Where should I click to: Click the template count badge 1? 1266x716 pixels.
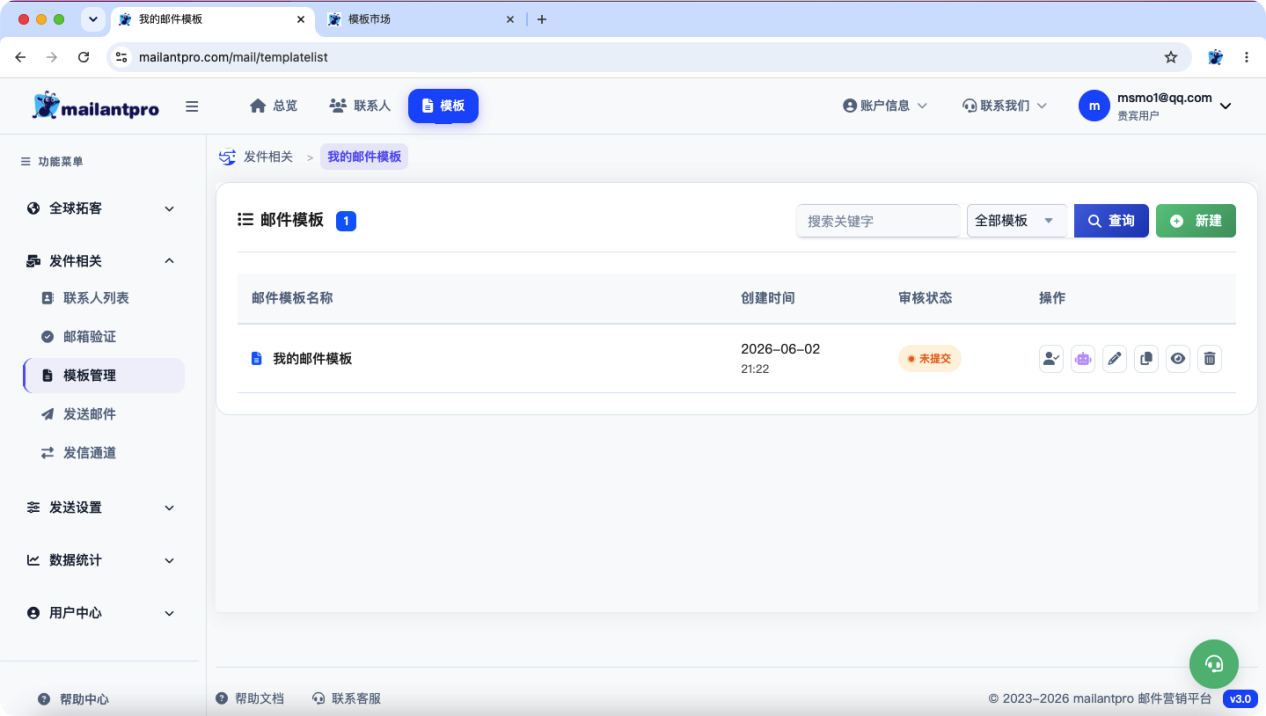click(346, 221)
